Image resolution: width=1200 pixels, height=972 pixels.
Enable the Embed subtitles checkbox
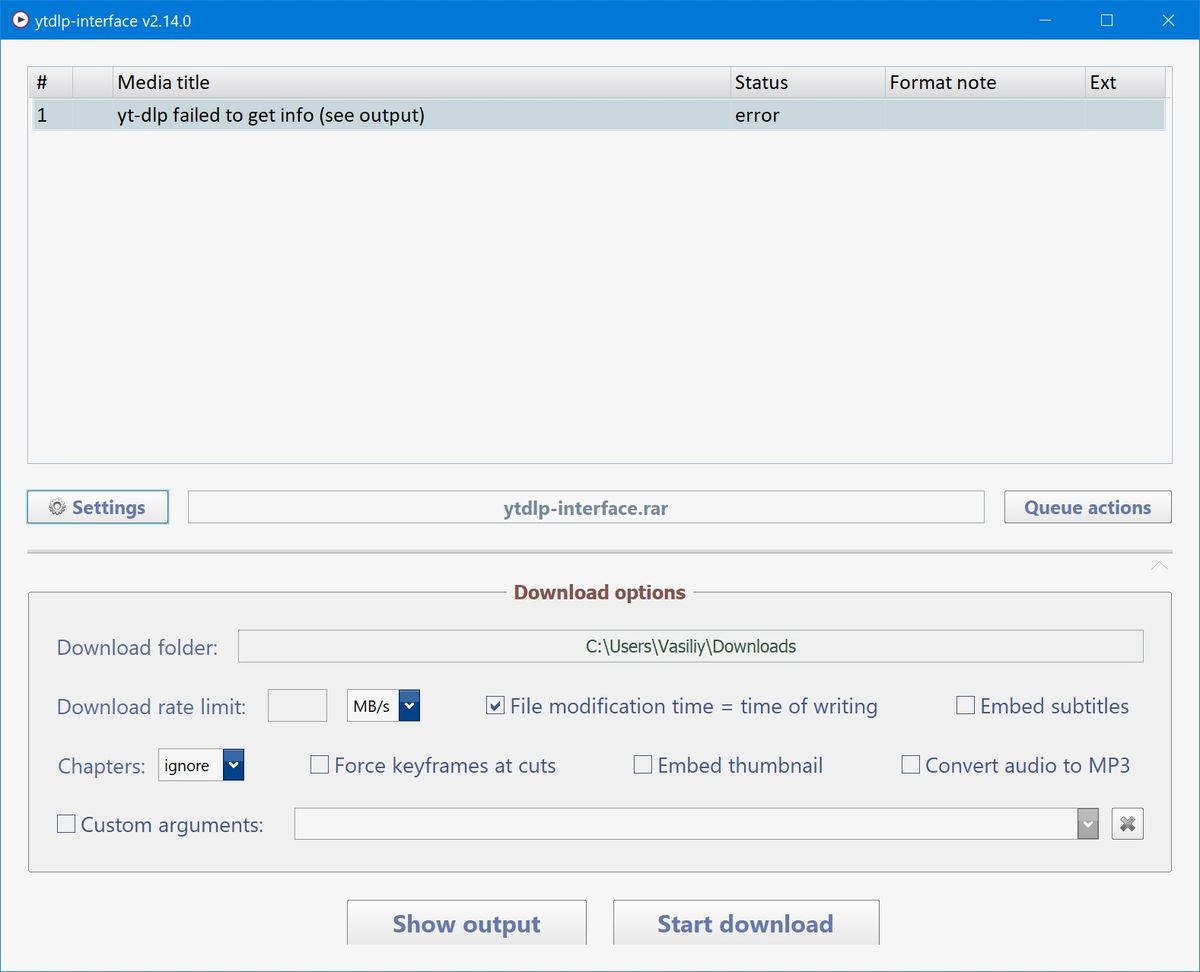click(965, 706)
